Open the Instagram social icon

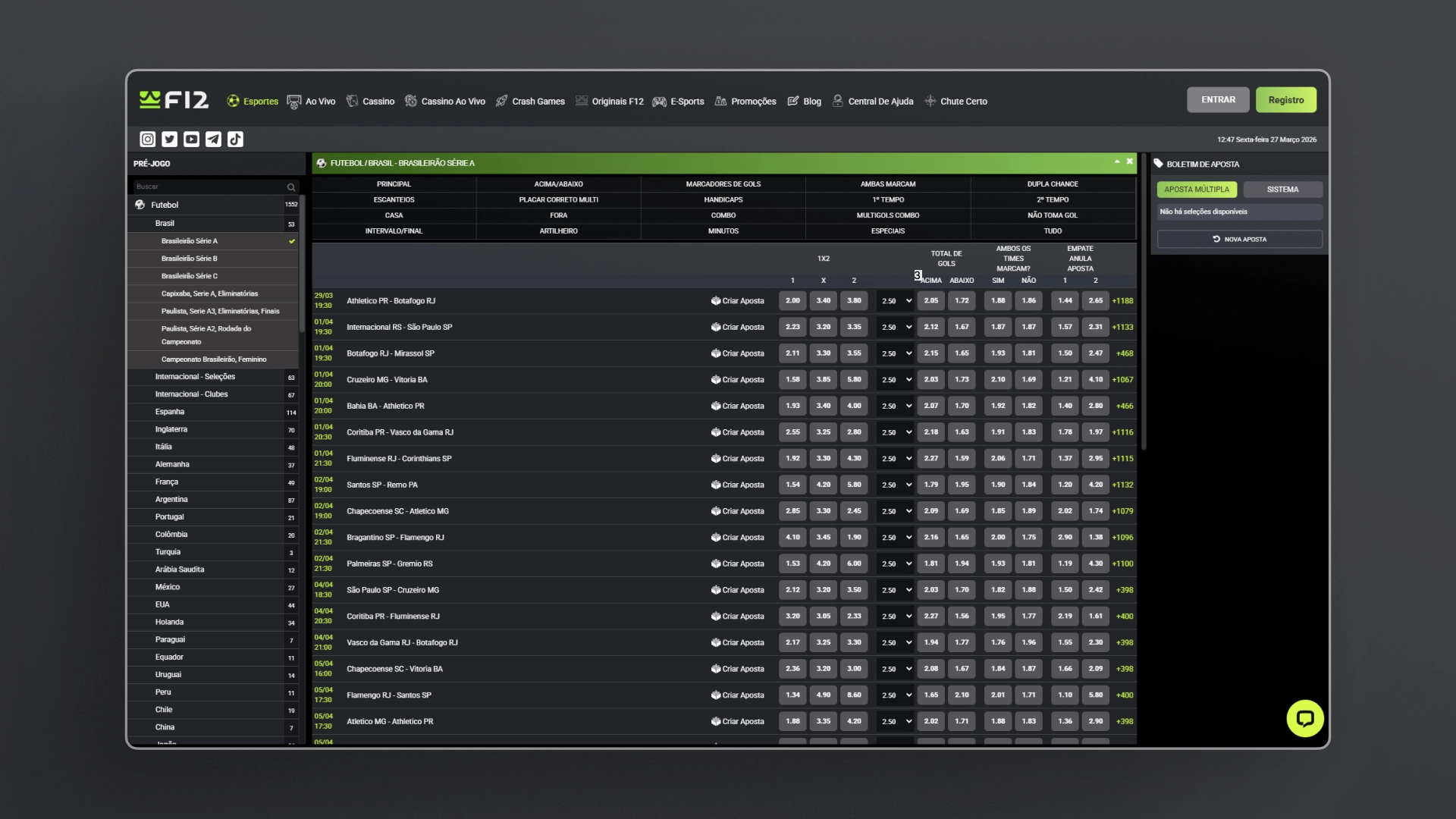(148, 140)
